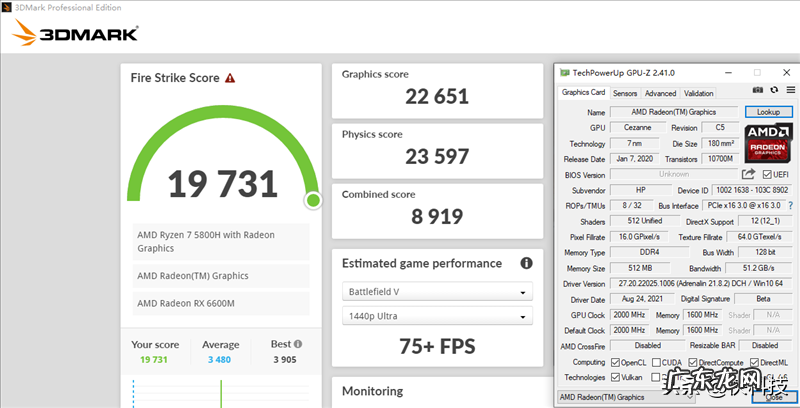The width and height of the screenshot is (800, 408).
Task: Click the GPU-Z refresh icon
Action: [x=773, y=91]
